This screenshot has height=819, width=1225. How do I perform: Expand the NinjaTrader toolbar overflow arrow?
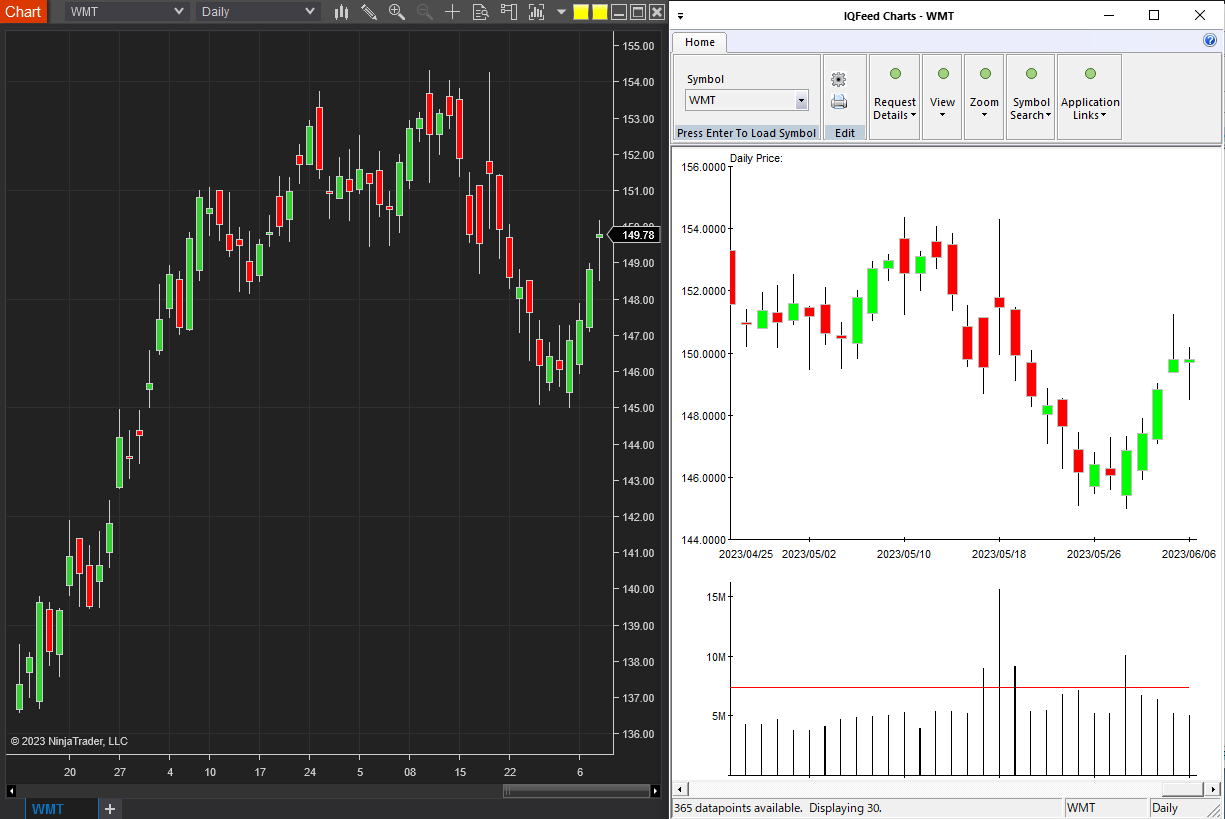coord(561,12)
